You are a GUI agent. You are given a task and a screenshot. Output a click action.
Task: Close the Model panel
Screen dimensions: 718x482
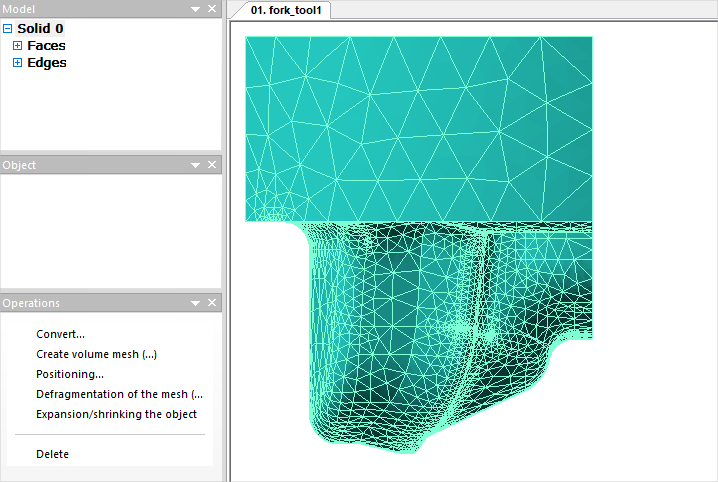coord(211,9)
